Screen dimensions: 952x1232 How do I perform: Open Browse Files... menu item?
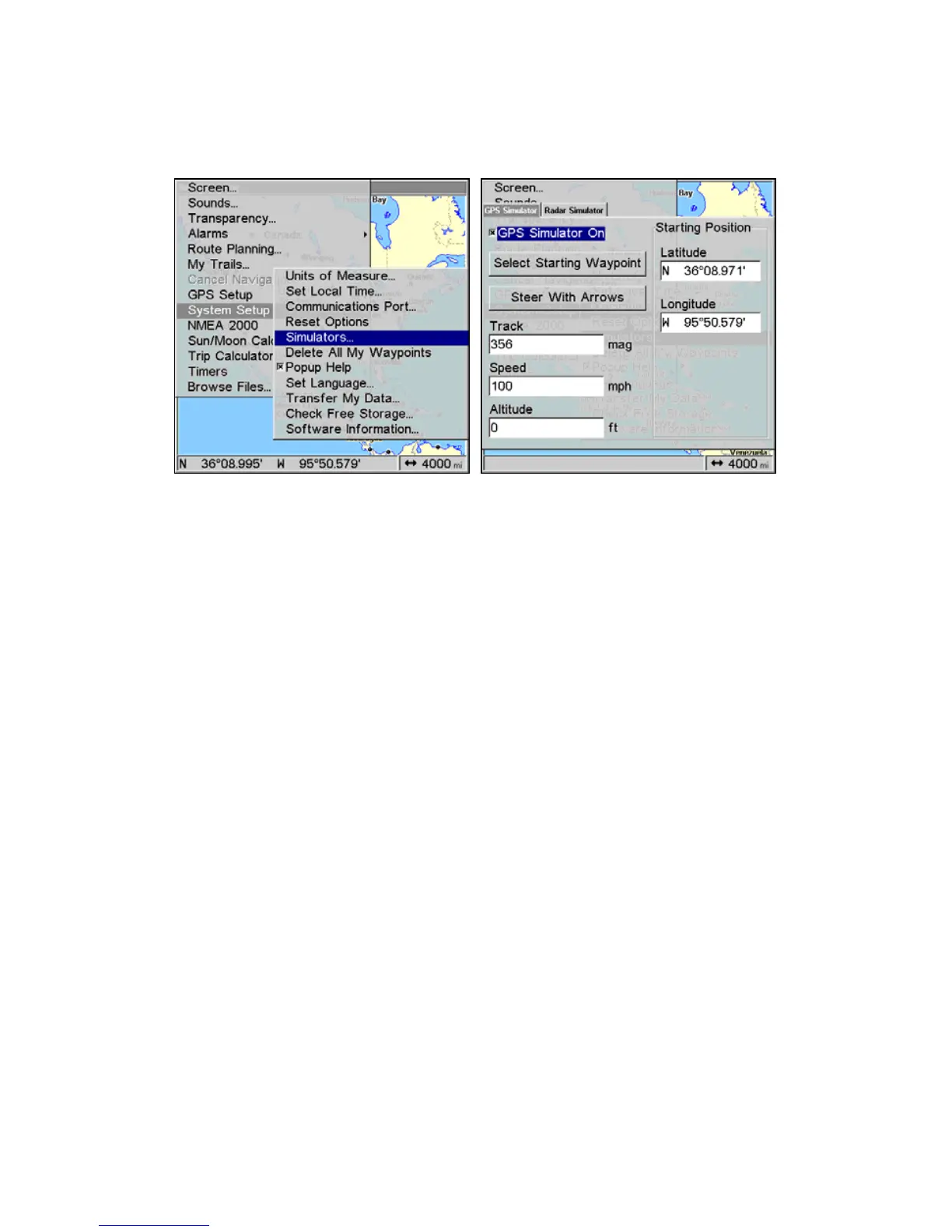(x=229, y=387)
